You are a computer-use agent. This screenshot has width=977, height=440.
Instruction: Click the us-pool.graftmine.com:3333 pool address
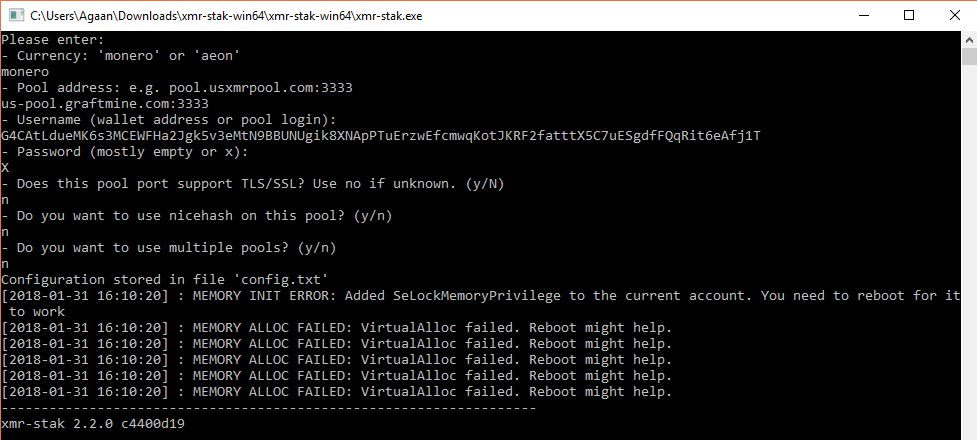click(105, 103)
